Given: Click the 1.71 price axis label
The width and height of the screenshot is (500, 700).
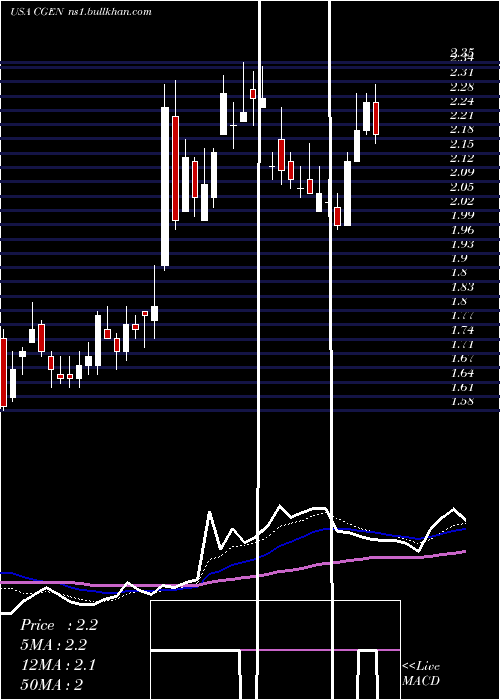Looking at the screenshot, I should pos(462,344).
